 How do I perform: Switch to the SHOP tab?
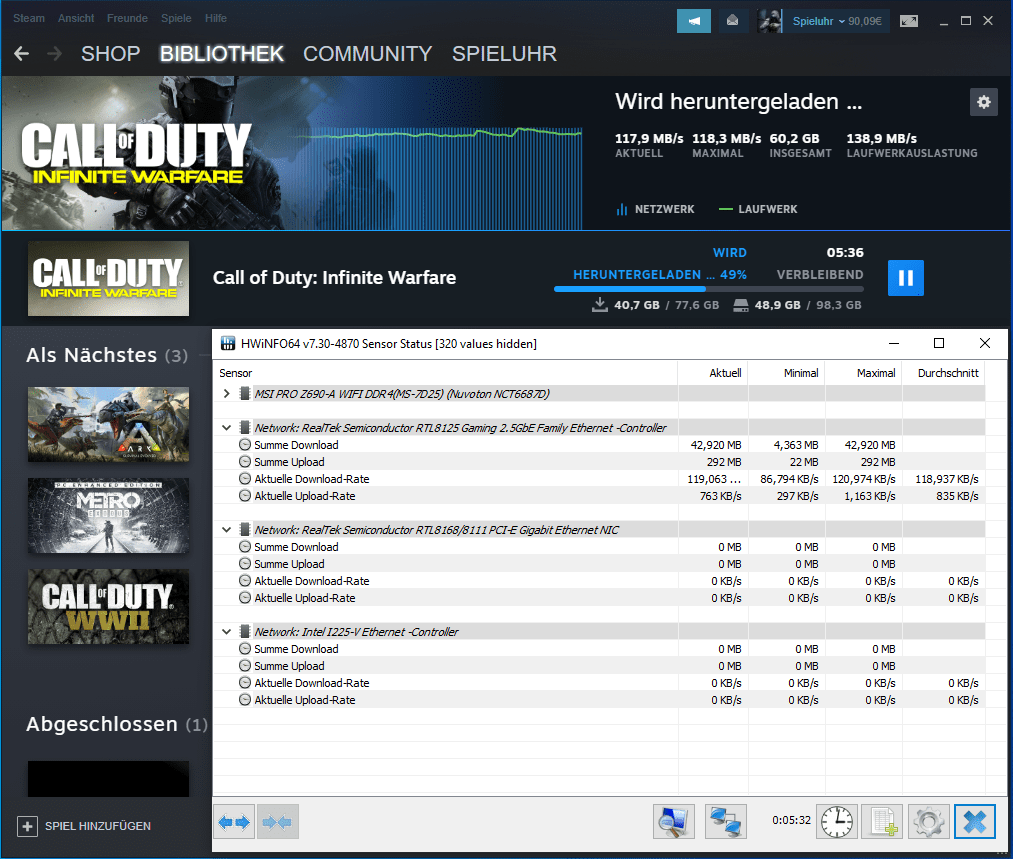(x=110, y=54)
